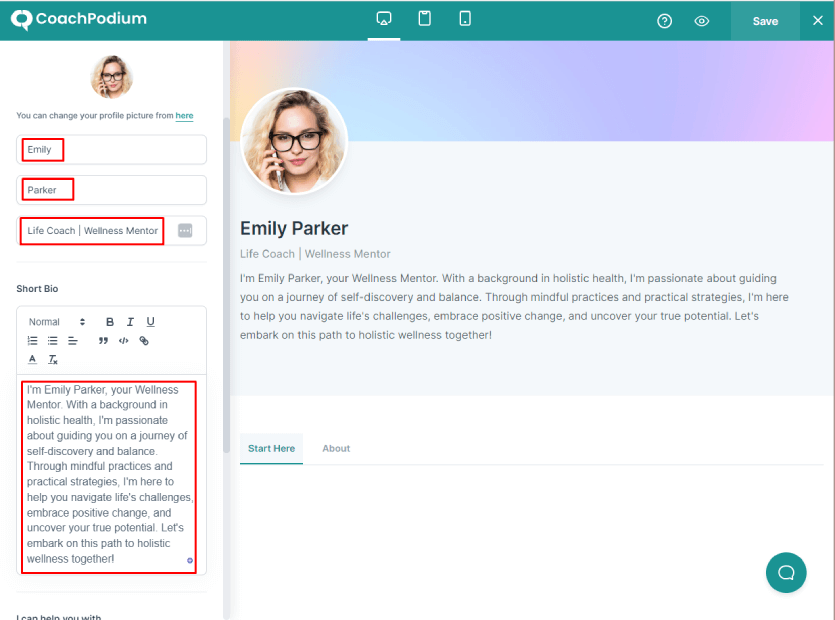835x620 pixels.
Task: Click the CoachPodium logo
Action: 79,20
